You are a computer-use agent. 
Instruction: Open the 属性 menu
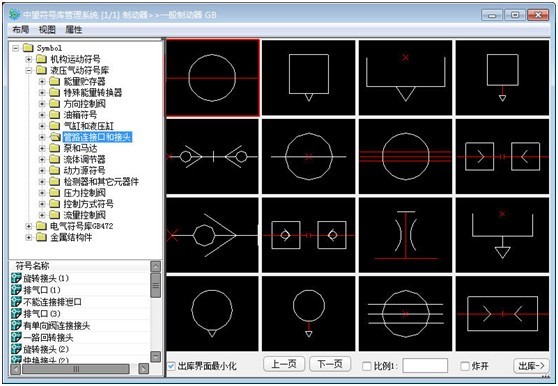74,30
